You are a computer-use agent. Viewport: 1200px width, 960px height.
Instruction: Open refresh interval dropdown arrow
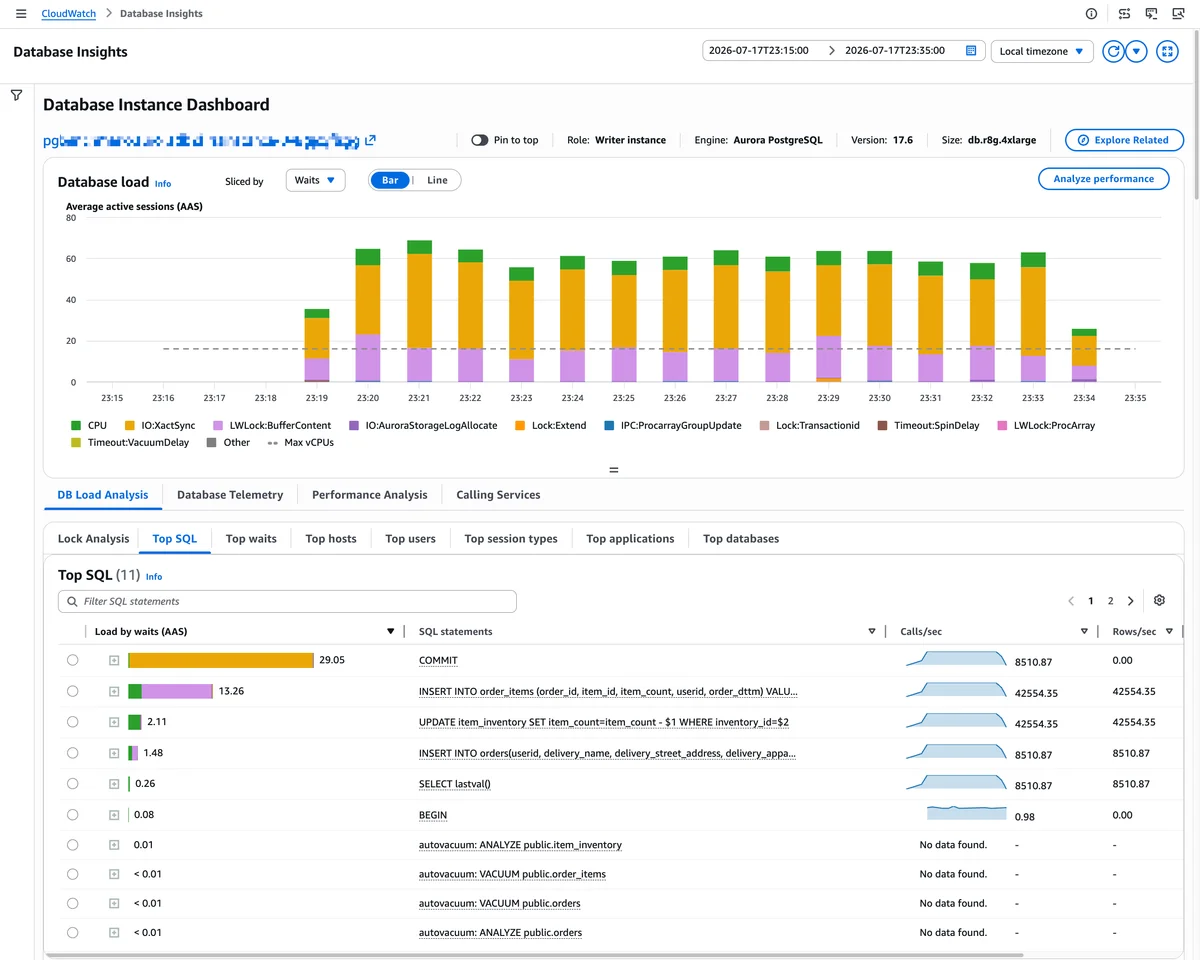click(1136, 51)
